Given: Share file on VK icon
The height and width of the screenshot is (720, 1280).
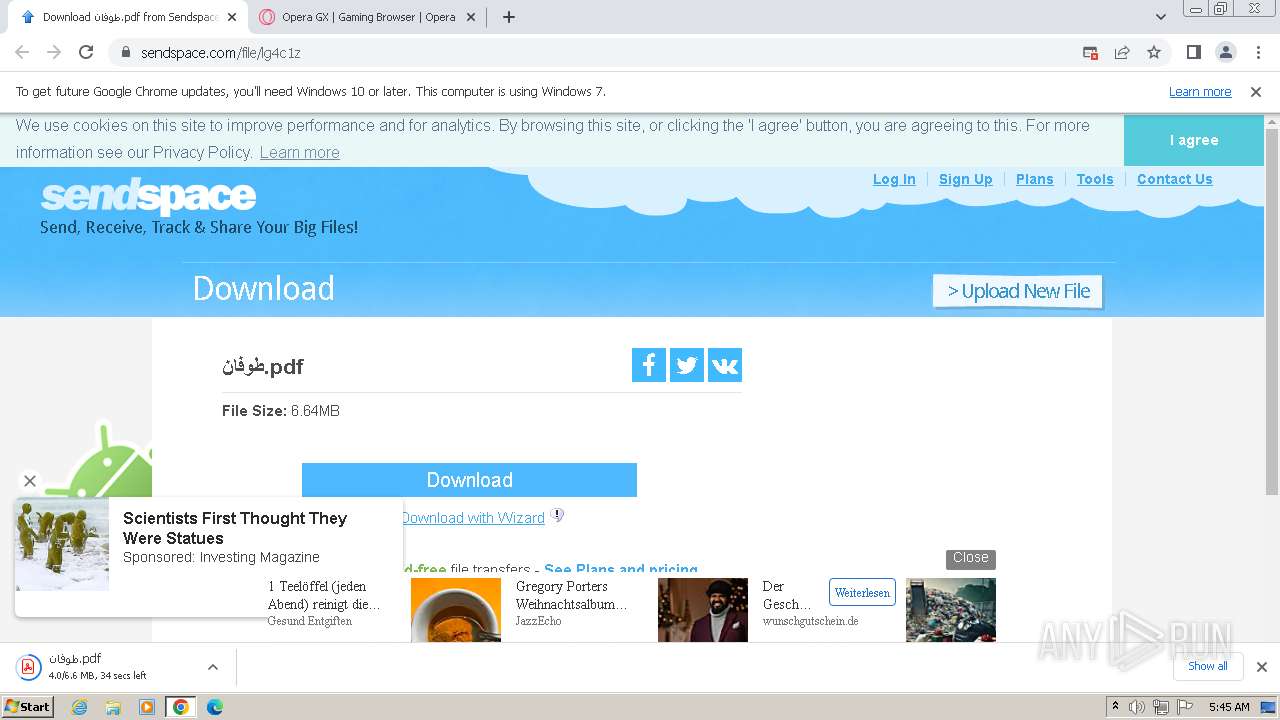Looking at the screenshot, I should tap(725, 365).
